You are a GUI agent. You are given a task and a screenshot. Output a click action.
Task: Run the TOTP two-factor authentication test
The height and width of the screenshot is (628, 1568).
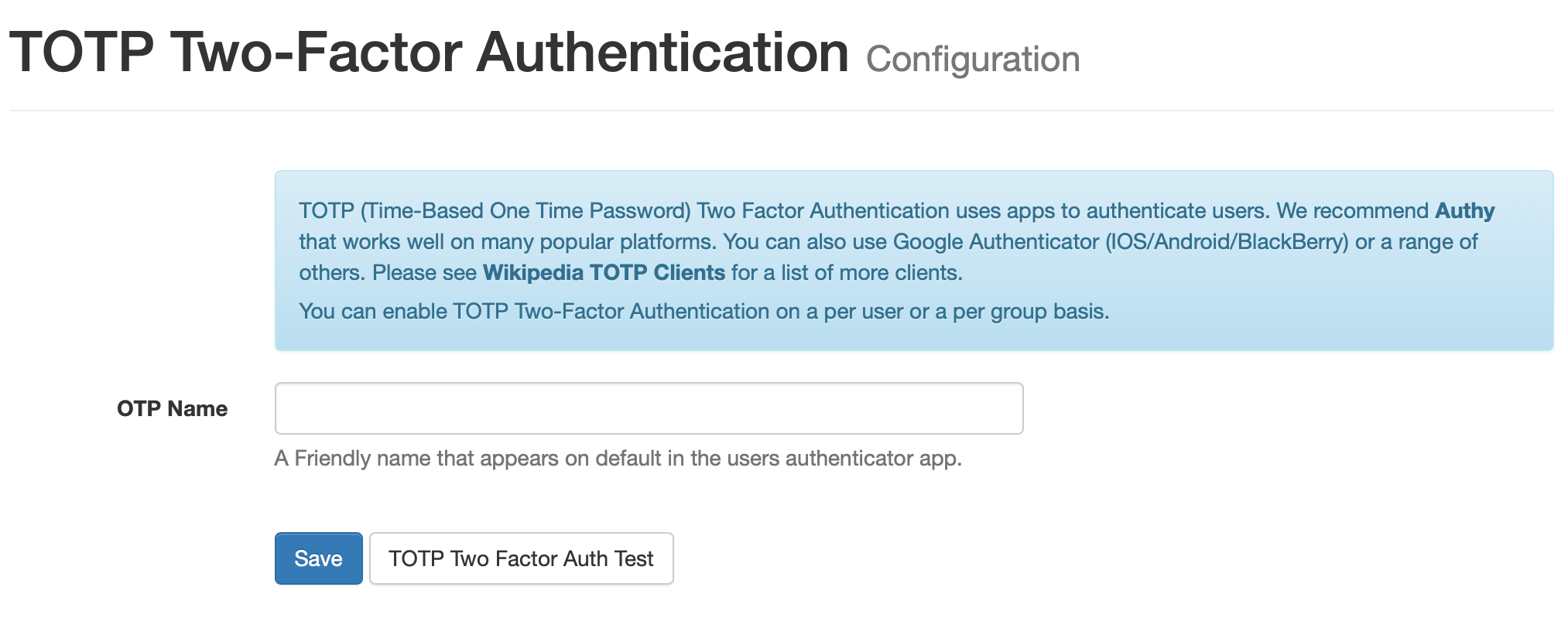[521, 558]
